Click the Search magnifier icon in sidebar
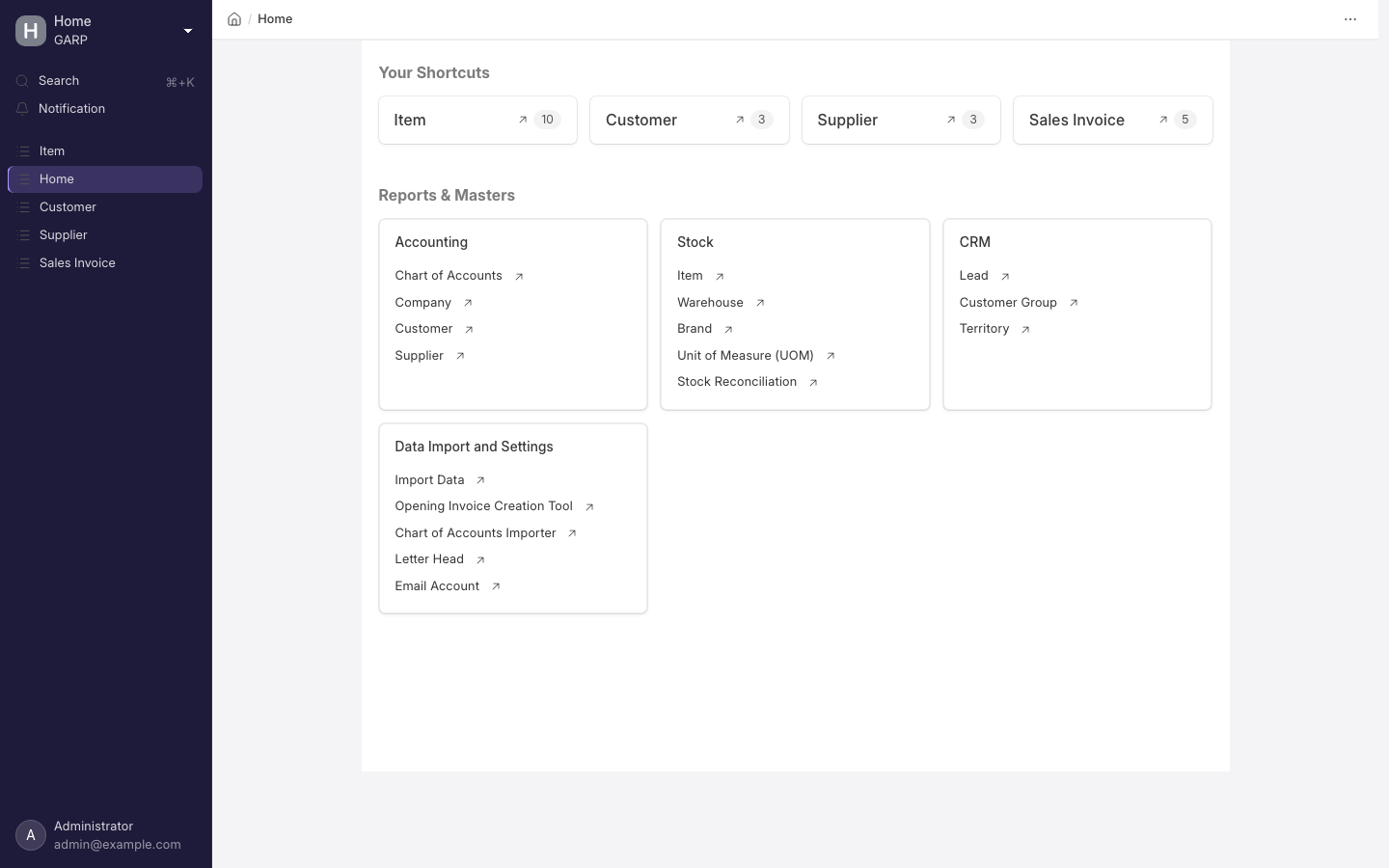The image size is (1389, 868). 22,81
